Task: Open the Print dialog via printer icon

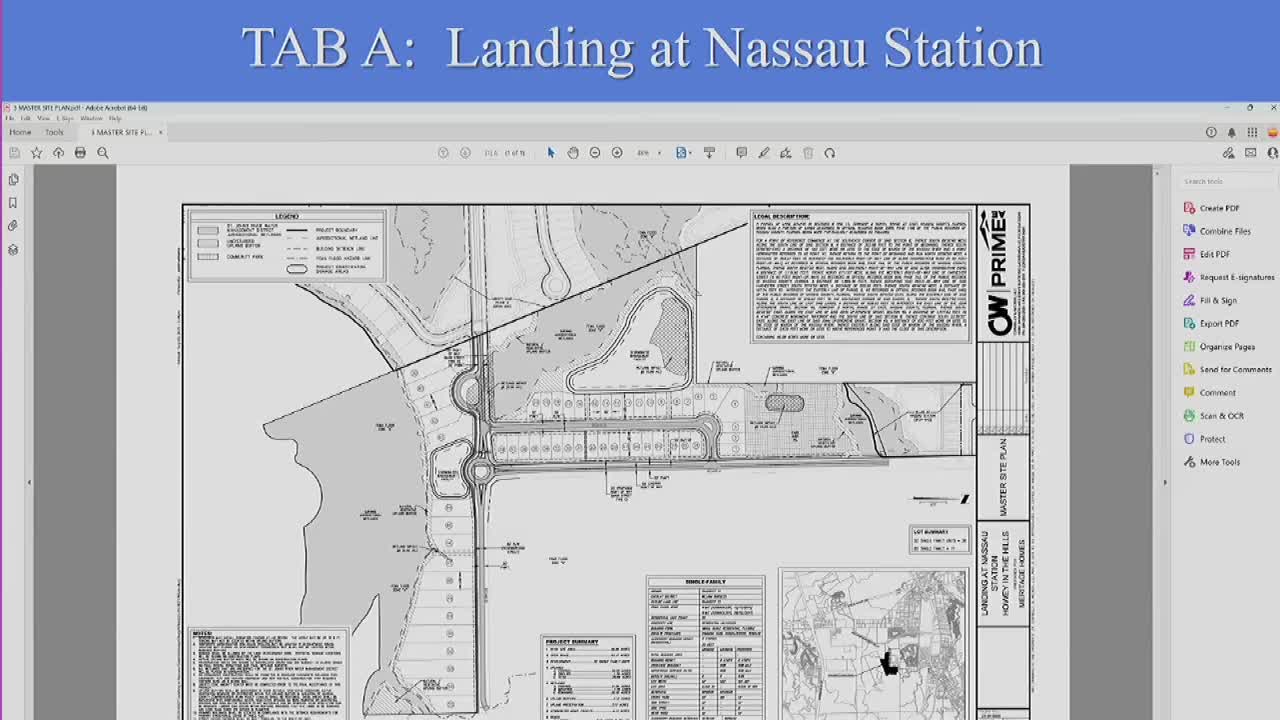Action: coord(80,152)
